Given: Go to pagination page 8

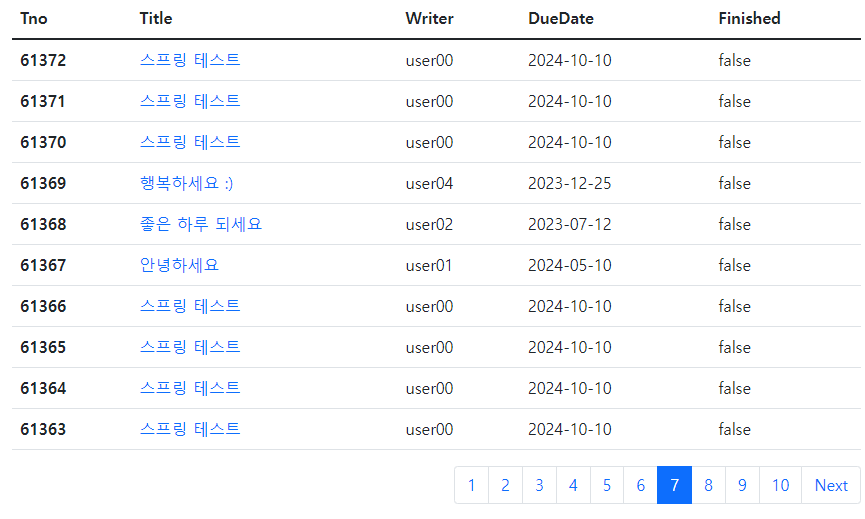Looking at the screenshot, I should pos(708,485).
